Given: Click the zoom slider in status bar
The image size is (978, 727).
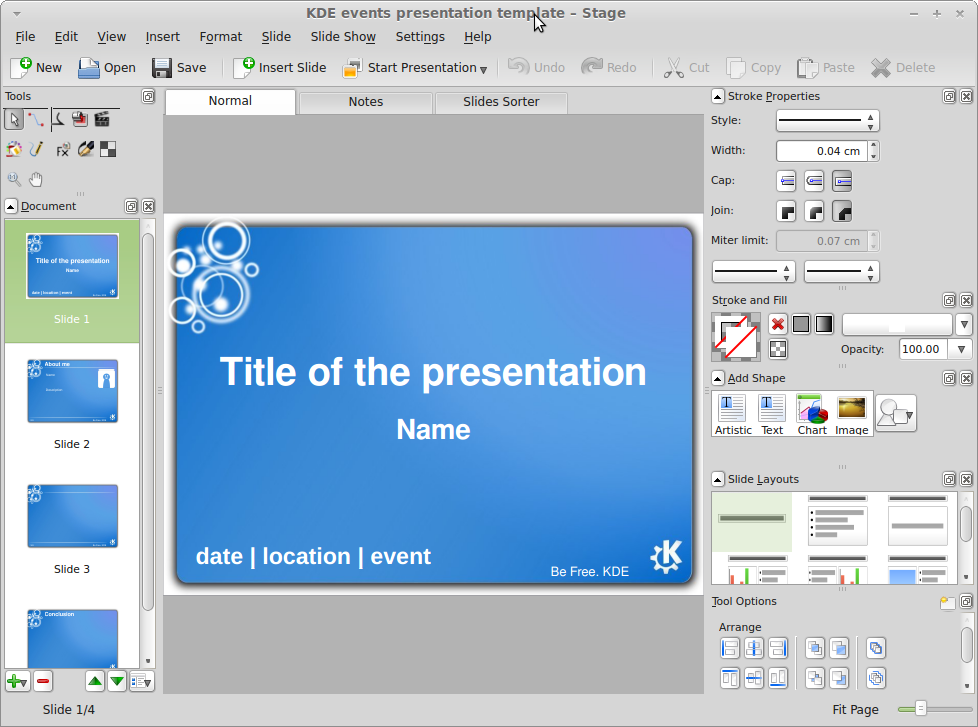Looking at the screenshot, I should tap(921, 709).
